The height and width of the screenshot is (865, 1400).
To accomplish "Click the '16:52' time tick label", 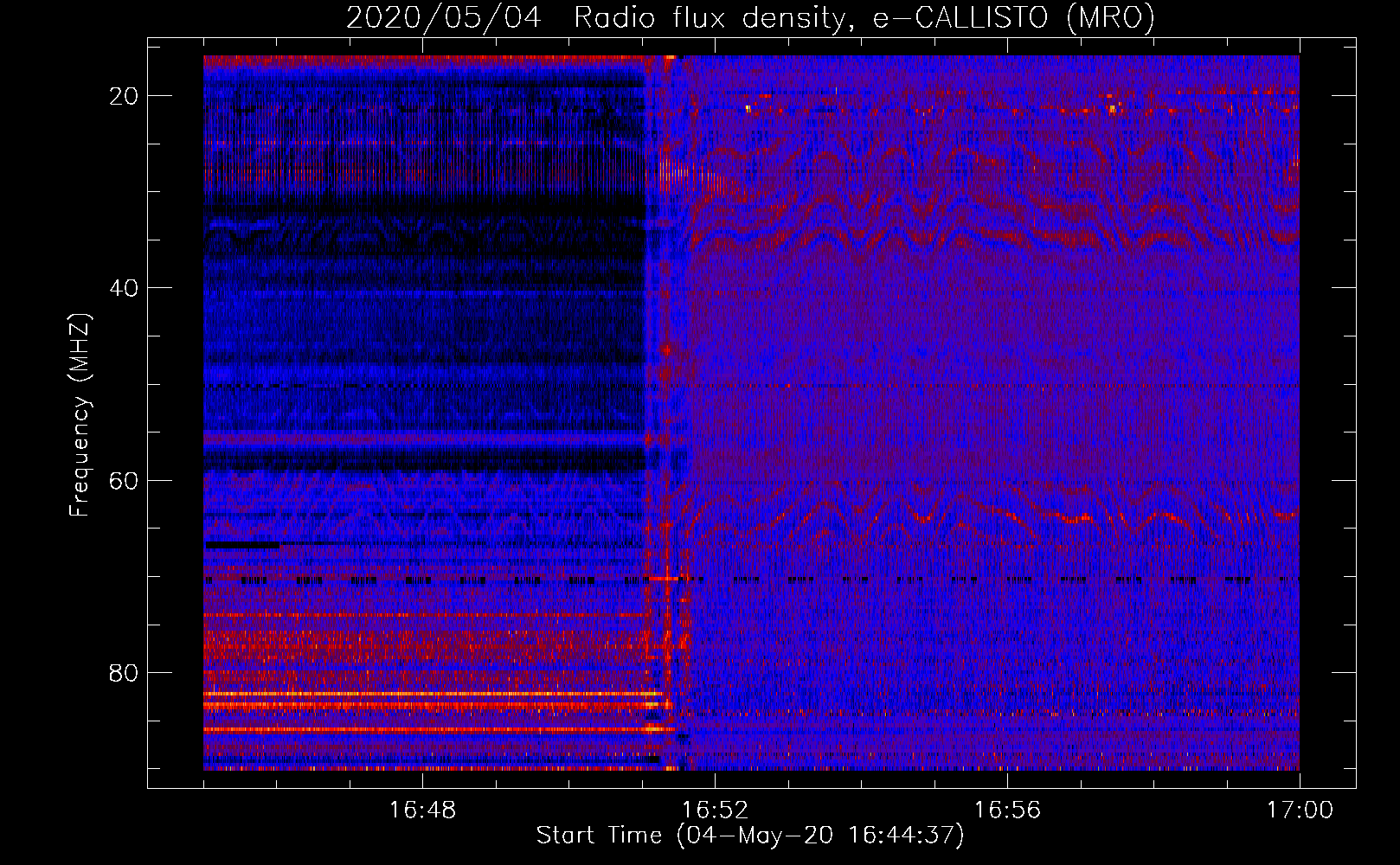I will 715,811.
